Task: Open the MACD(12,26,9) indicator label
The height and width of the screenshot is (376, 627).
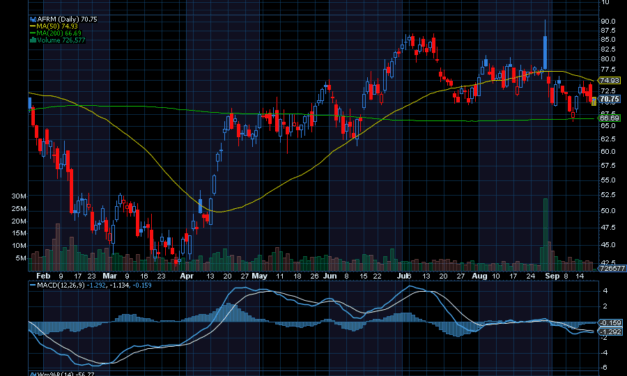Action: (61, 285)
